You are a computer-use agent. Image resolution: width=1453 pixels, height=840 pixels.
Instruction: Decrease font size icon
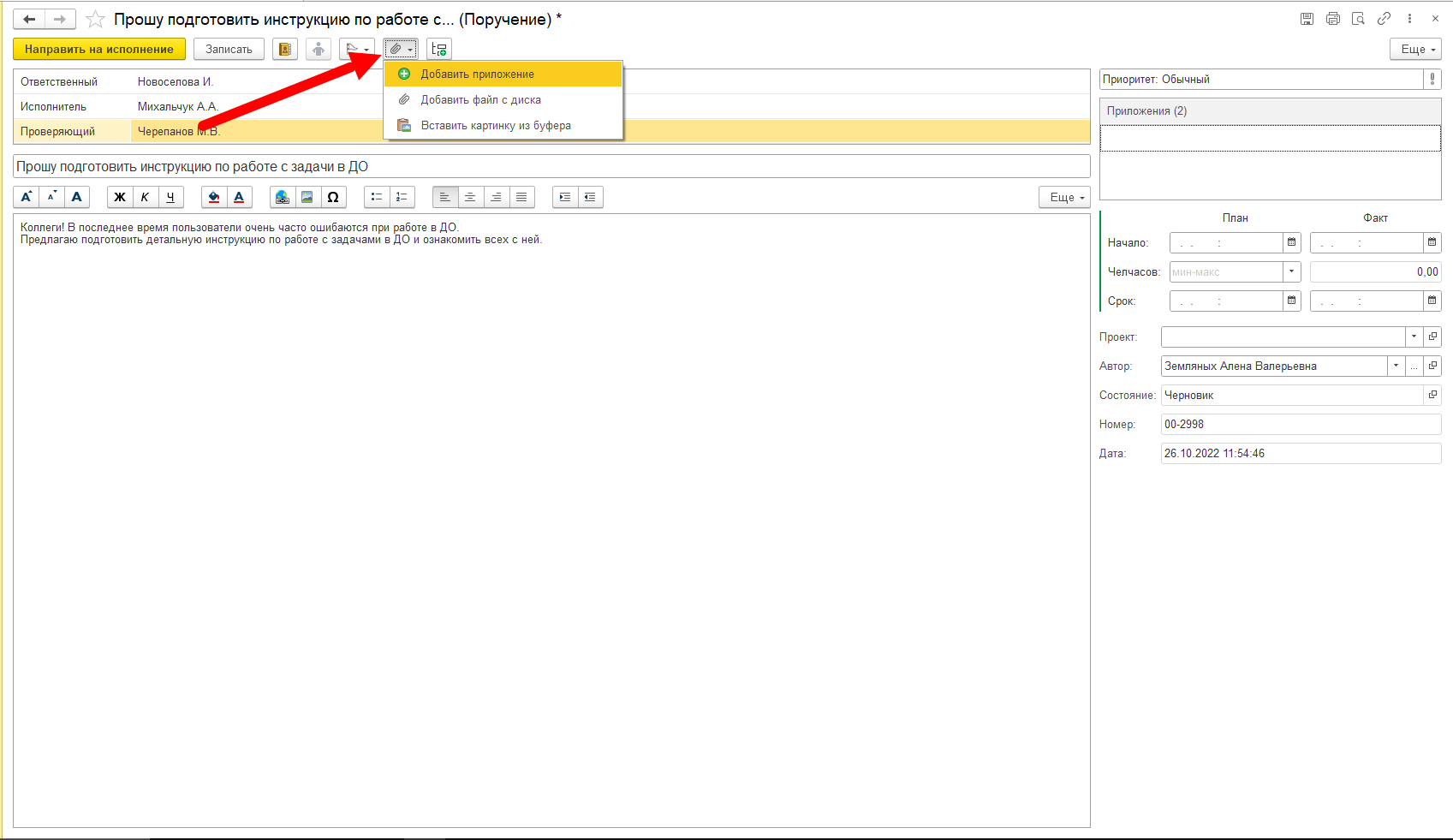click(51, 197)
